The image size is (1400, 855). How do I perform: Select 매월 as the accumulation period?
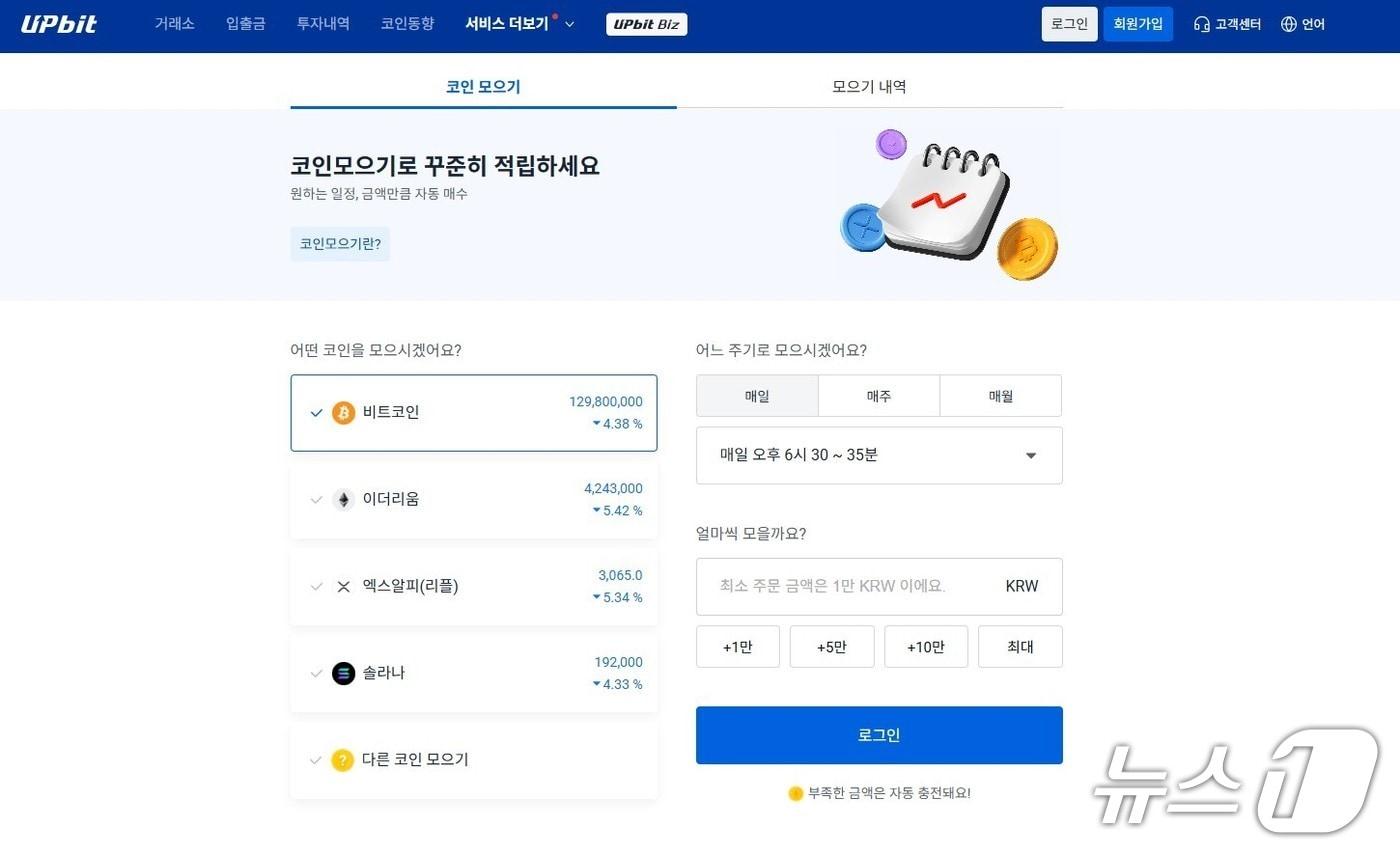[x=1000, y=395]
